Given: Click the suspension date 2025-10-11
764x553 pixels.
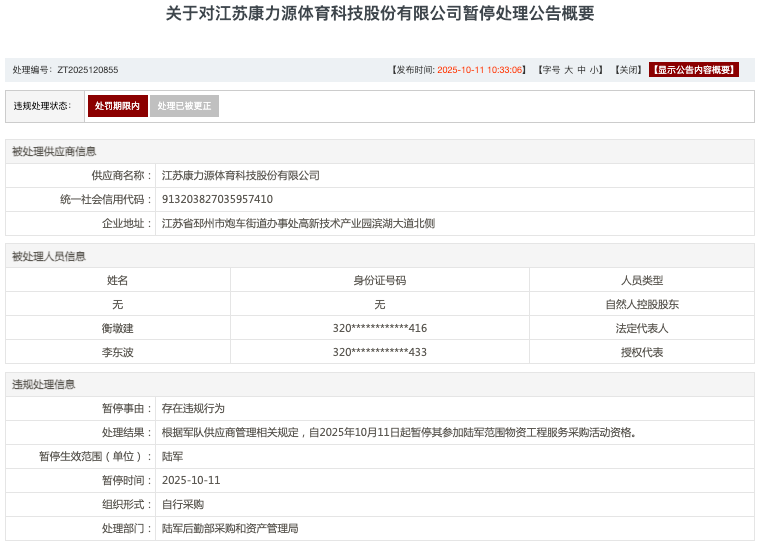Looking at the screenshot, I should point(191,480).
